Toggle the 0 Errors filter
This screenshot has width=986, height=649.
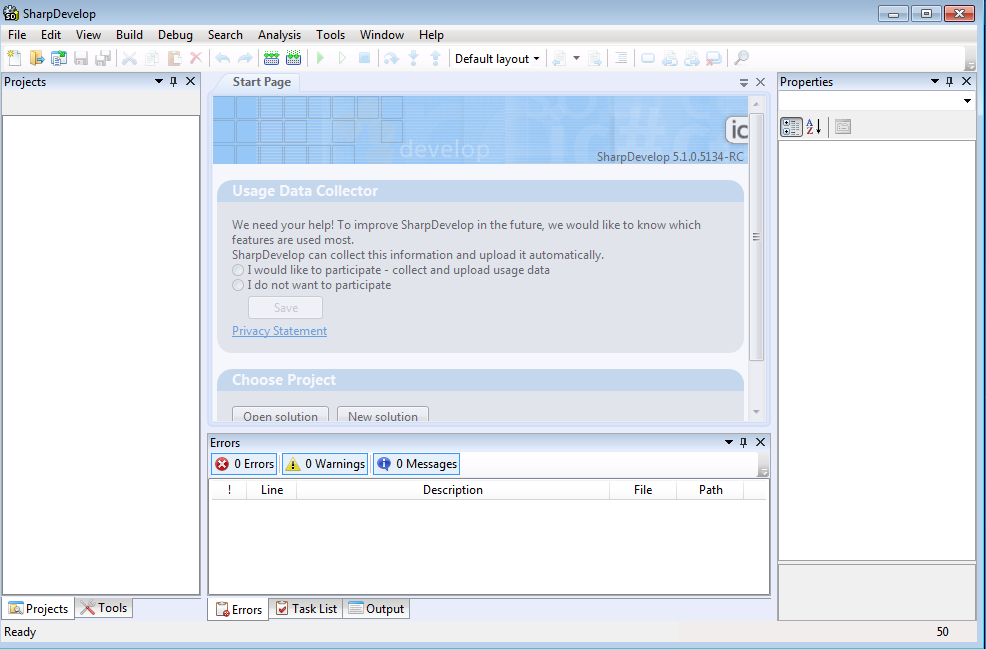245,464
